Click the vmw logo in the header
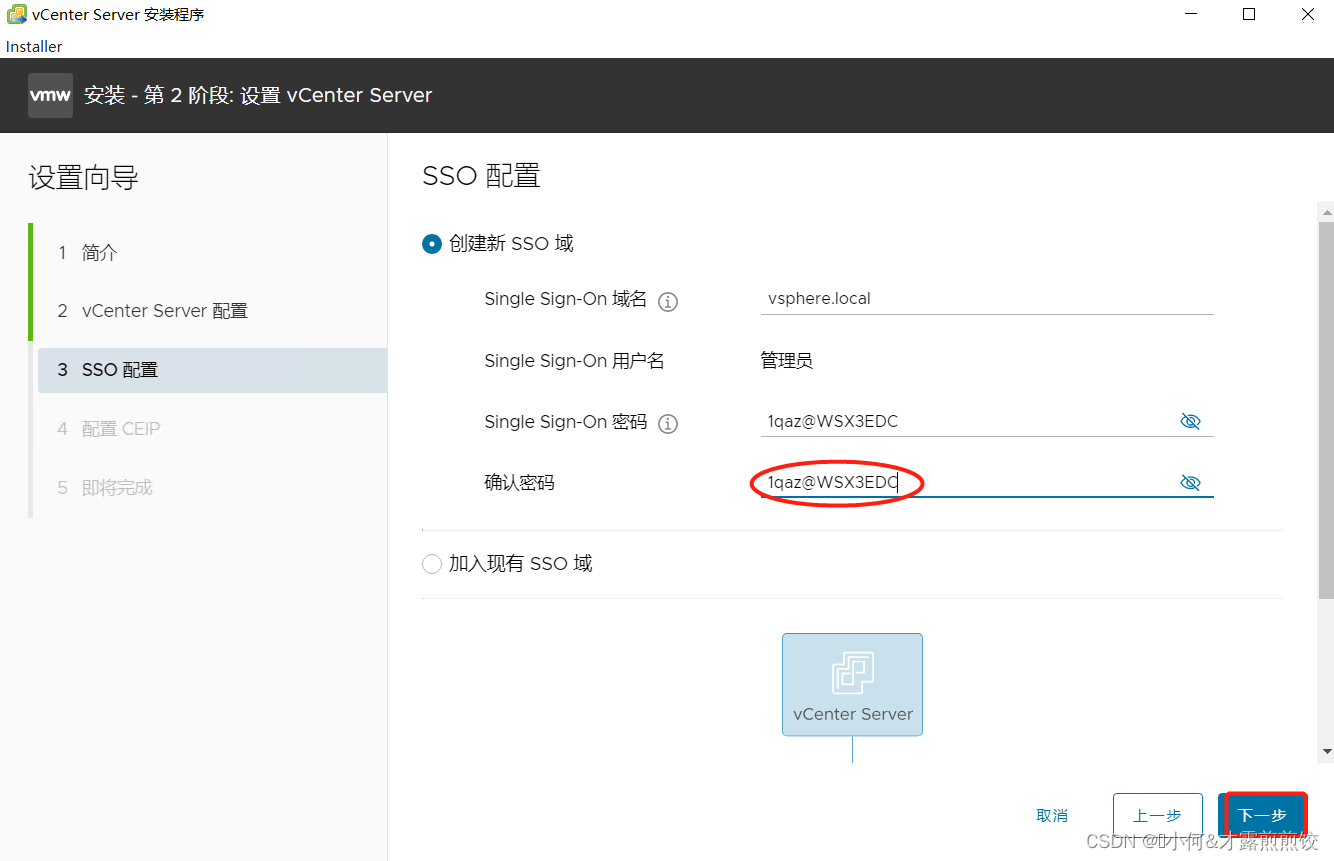The width and height of the screenshot is (1334, 861). (50, 96)
